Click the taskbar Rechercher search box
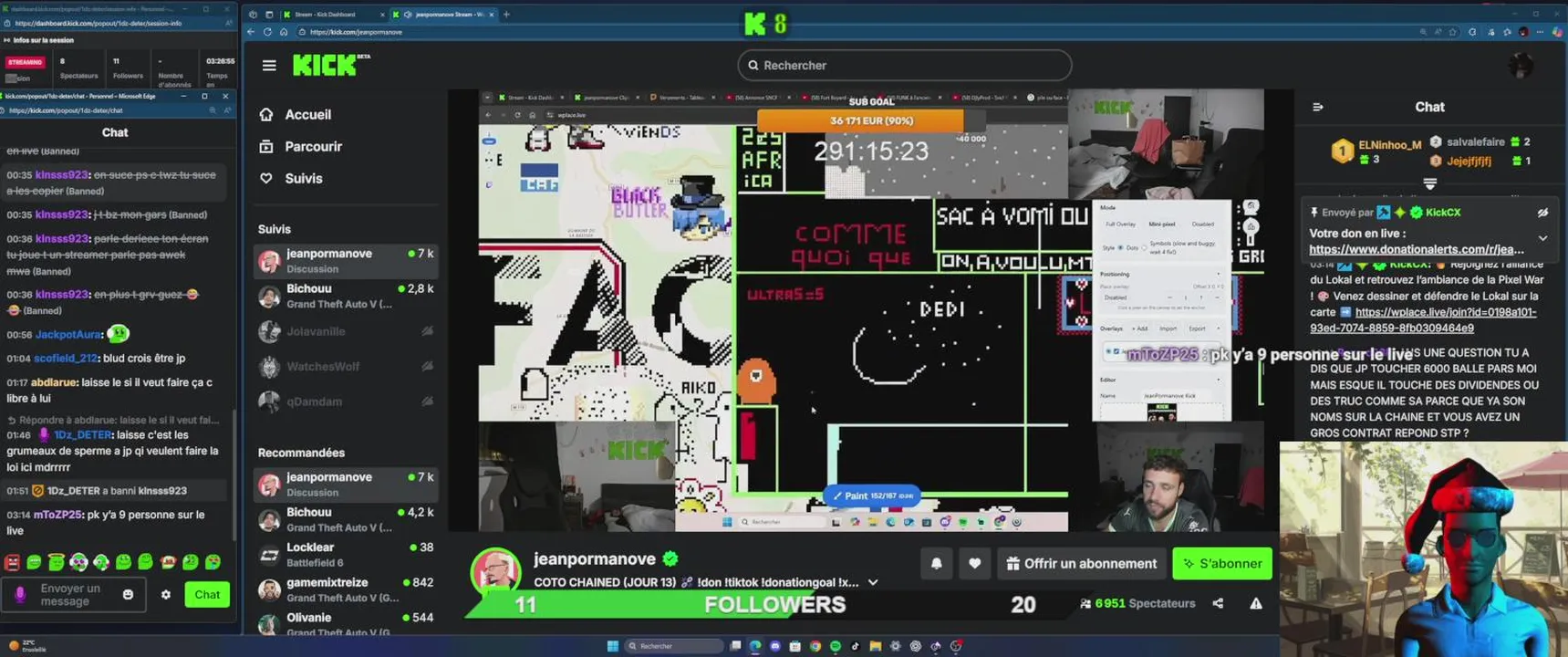The image size is (1568, 657). pyautogui.click(x=674, y=646)
